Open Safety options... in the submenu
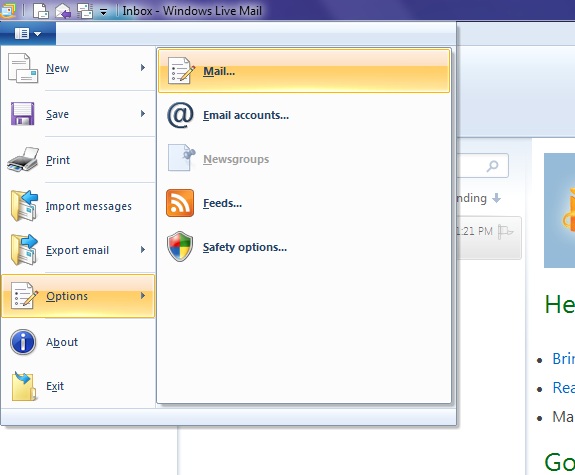The height and width of the screenshot is (475, 575). (x=304, y=247)
